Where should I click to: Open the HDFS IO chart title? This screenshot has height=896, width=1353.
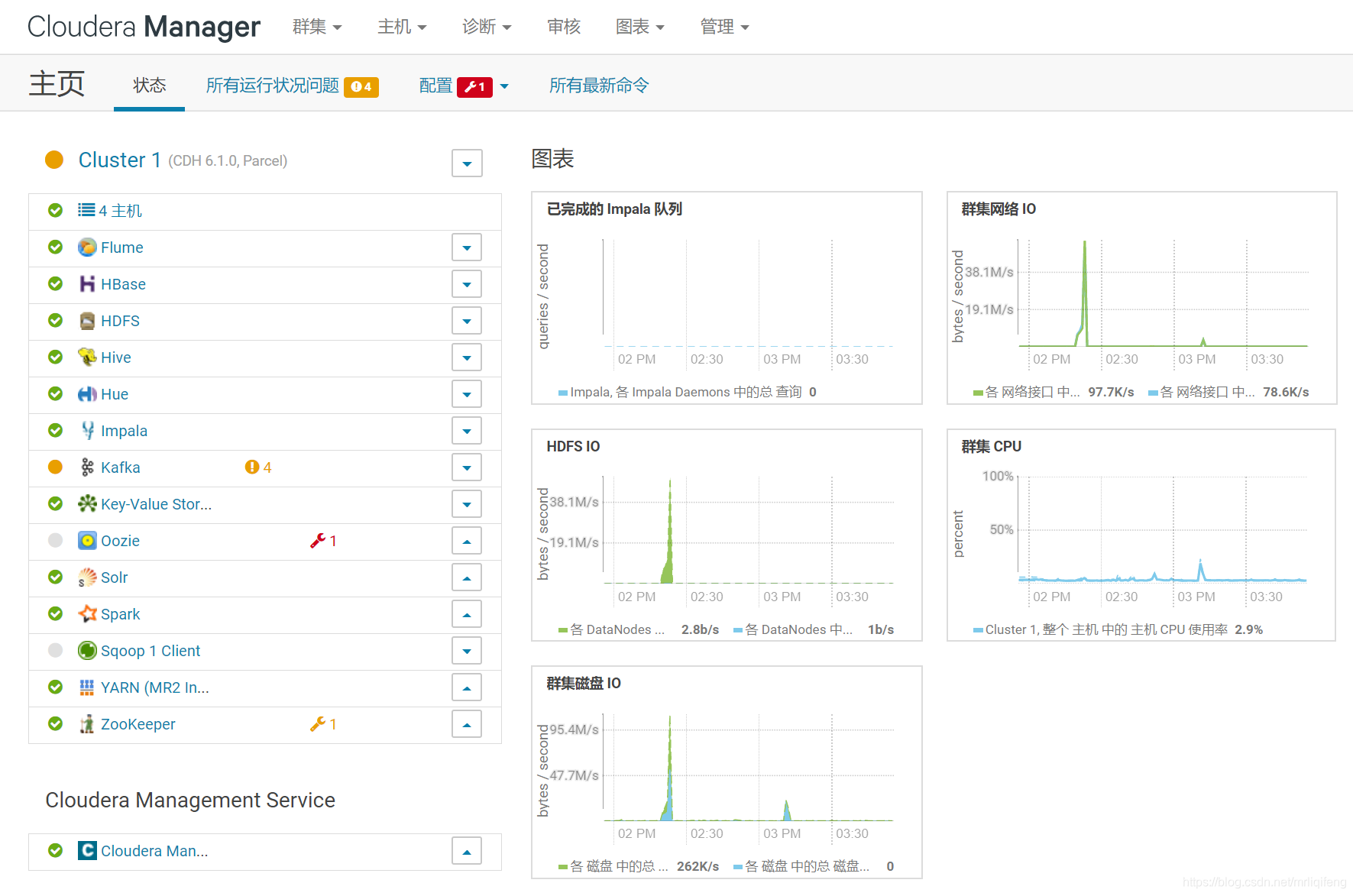pyautogui.click(x=573, y=446)
